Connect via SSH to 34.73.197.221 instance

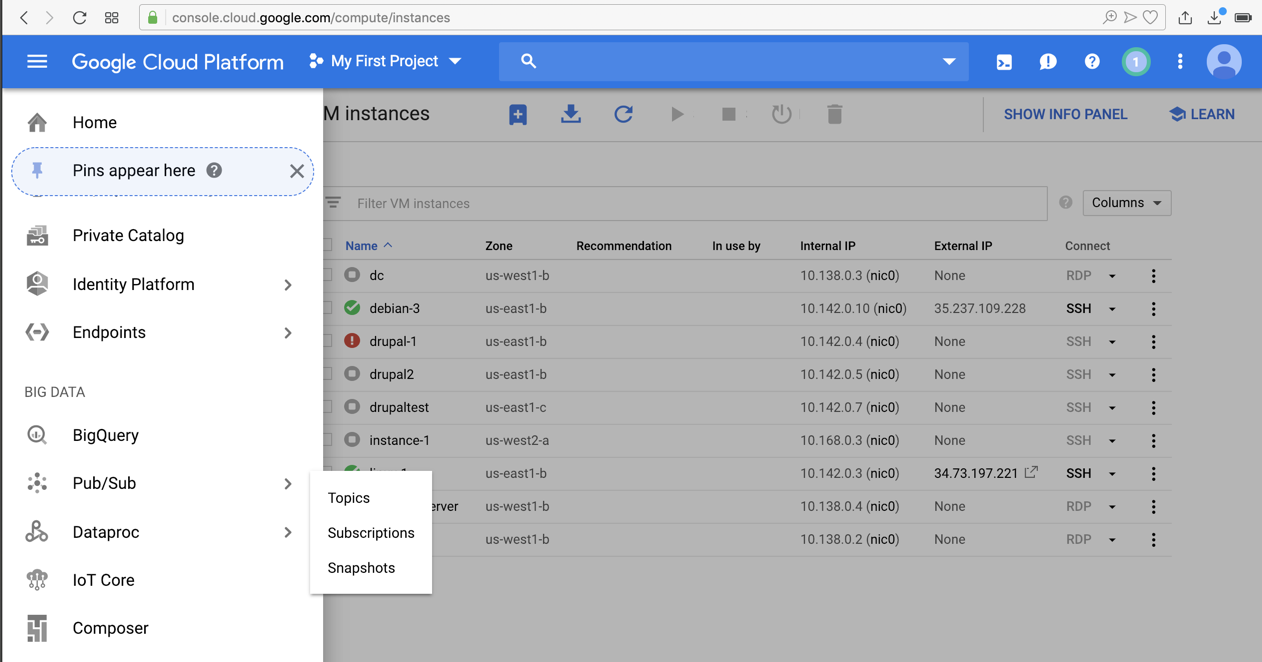tap(1078, 474)
